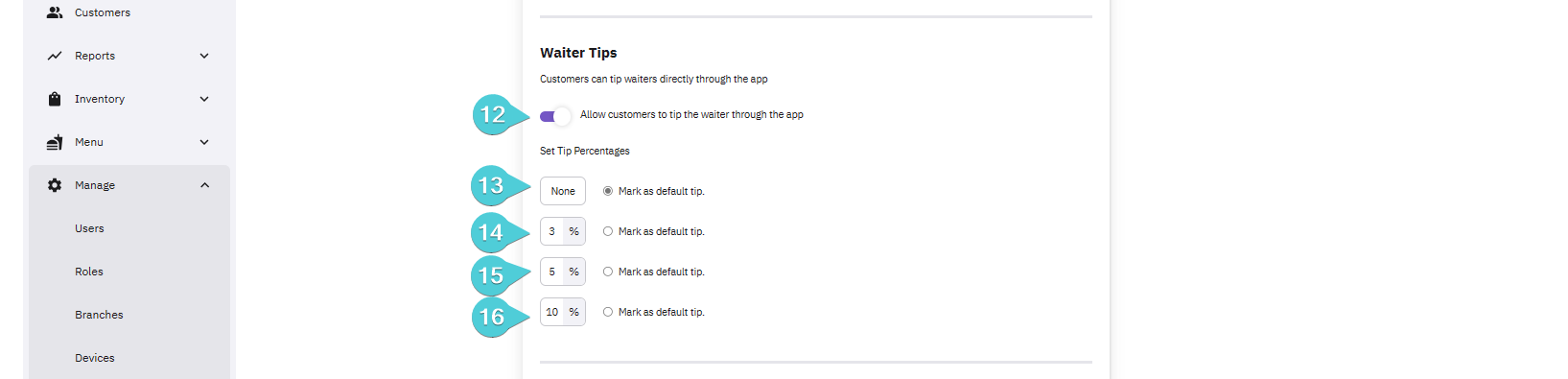The image size is (1568, 379).
Task: Open Roles under Manage
Action: (89, 272)
